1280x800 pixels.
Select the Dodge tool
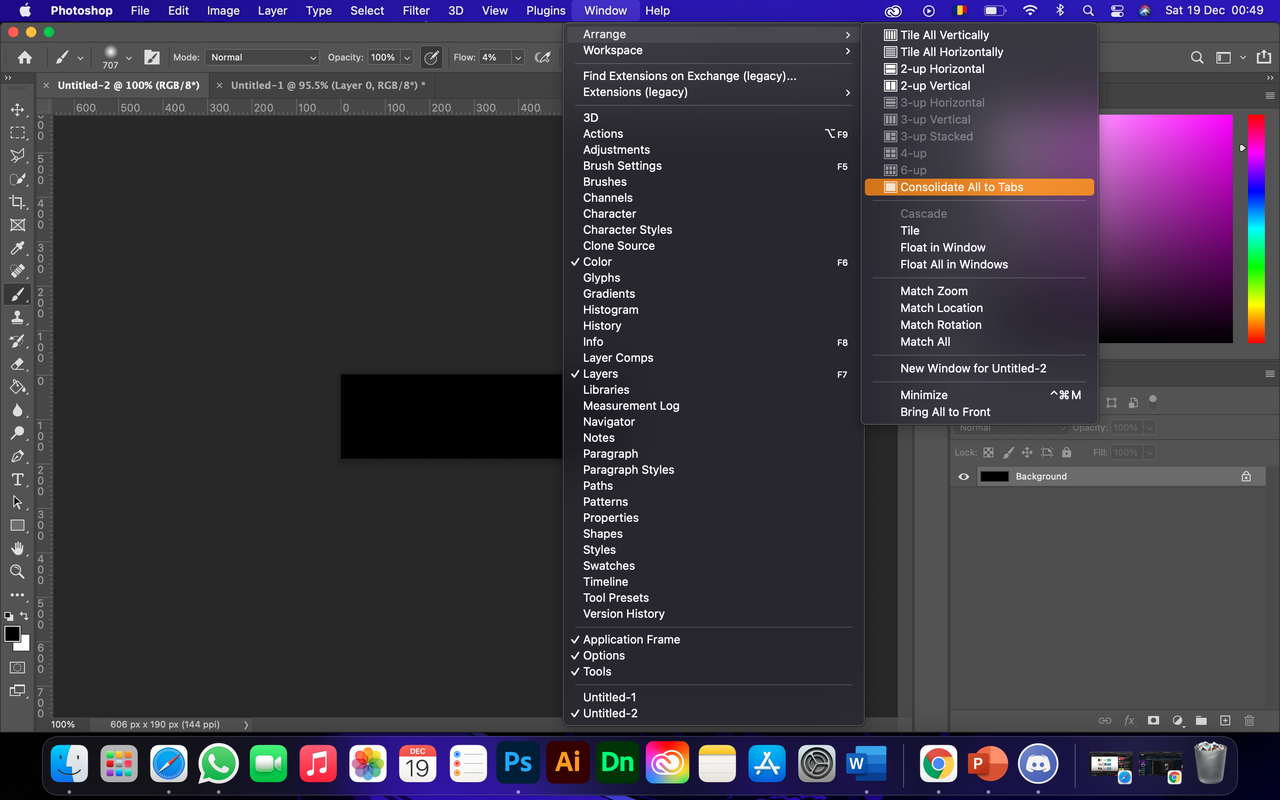tap(17, 433)
